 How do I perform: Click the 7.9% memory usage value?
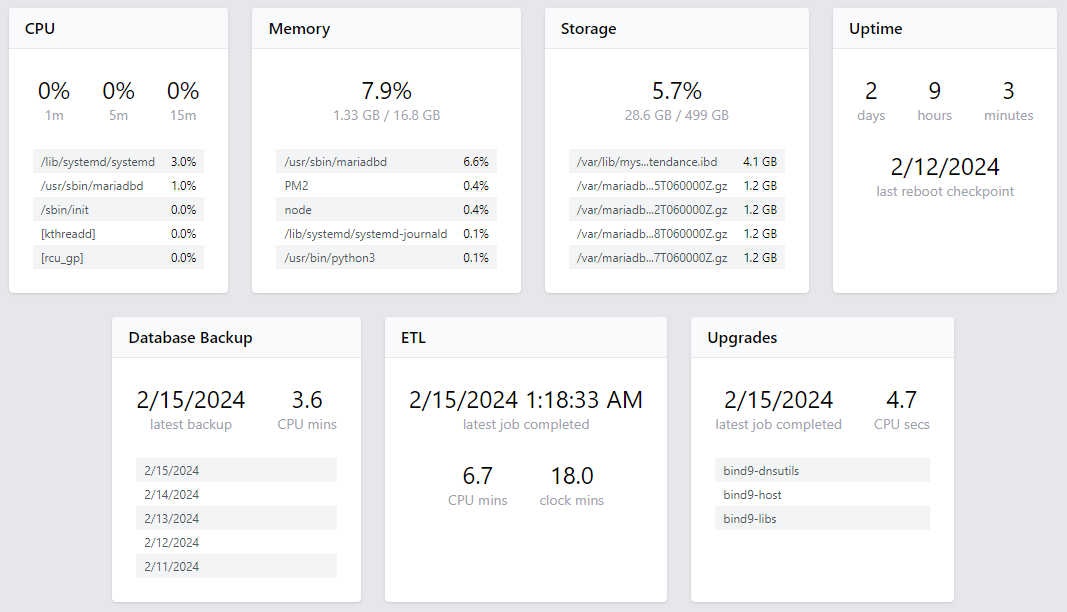pos(387,91)
